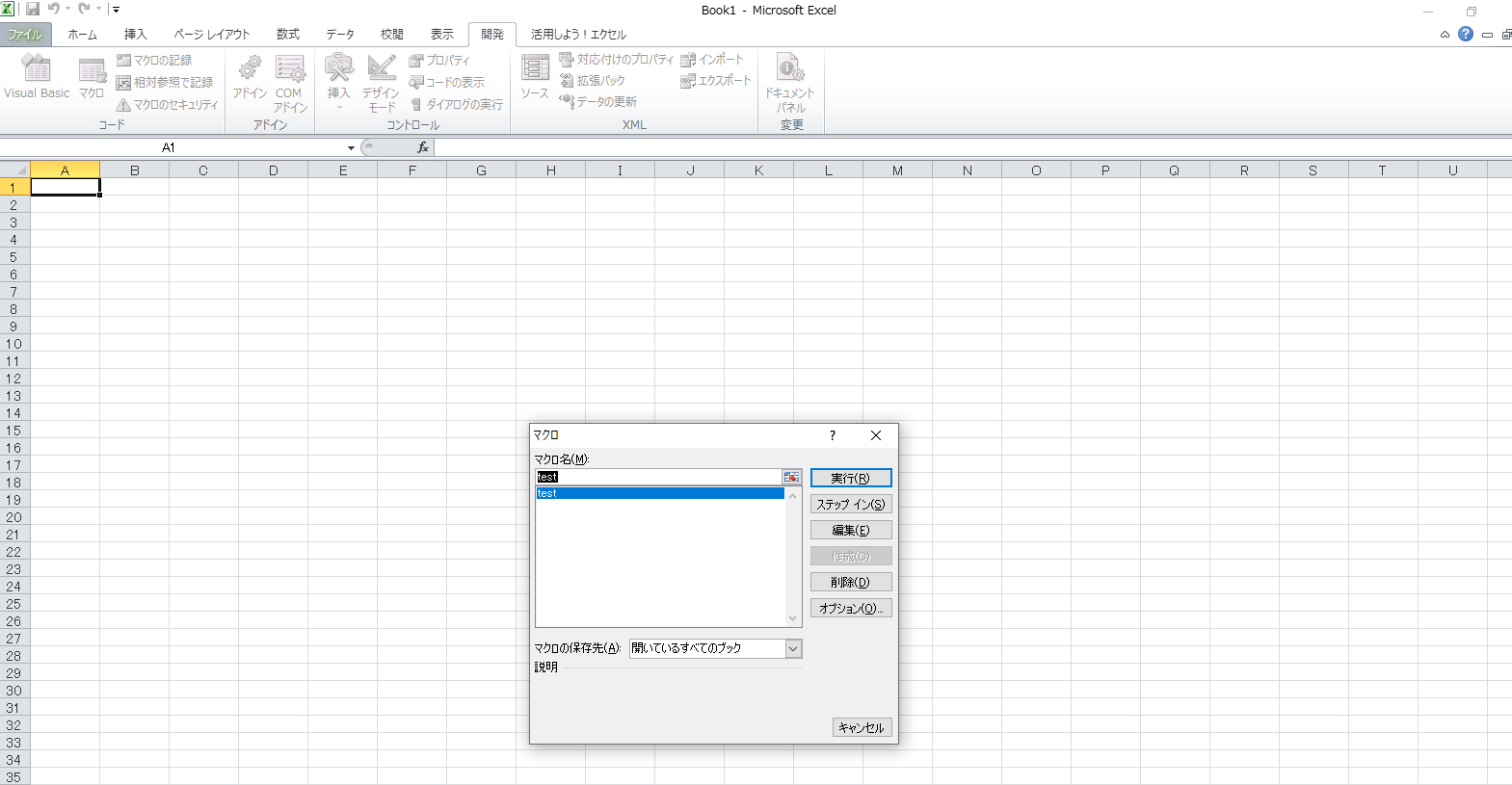Click Step Into (ステップ イン) button
This screenshot has height=785, width=1512.
tap(851, 504)
